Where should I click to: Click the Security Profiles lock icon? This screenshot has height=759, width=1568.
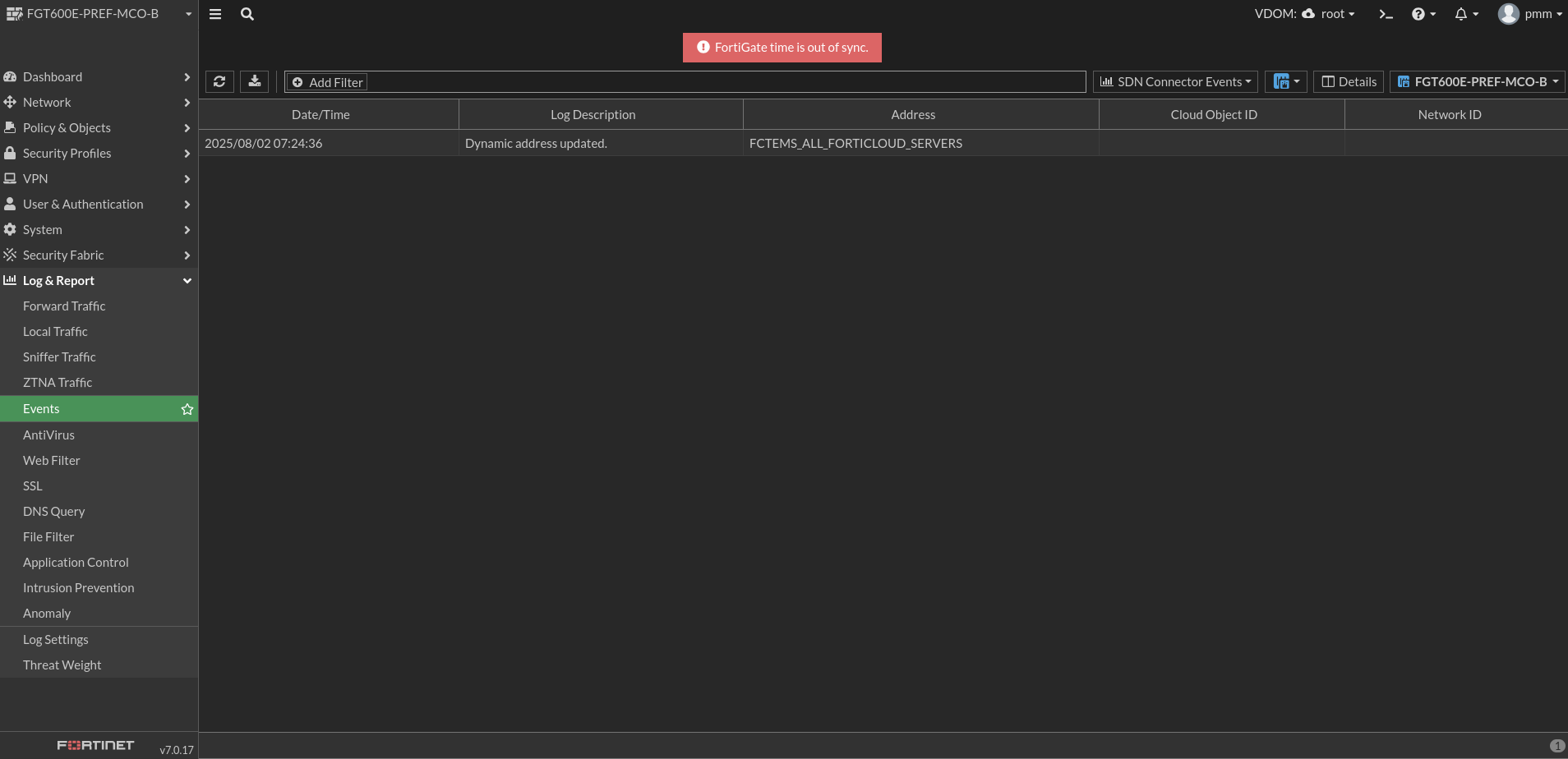(10, 153)
